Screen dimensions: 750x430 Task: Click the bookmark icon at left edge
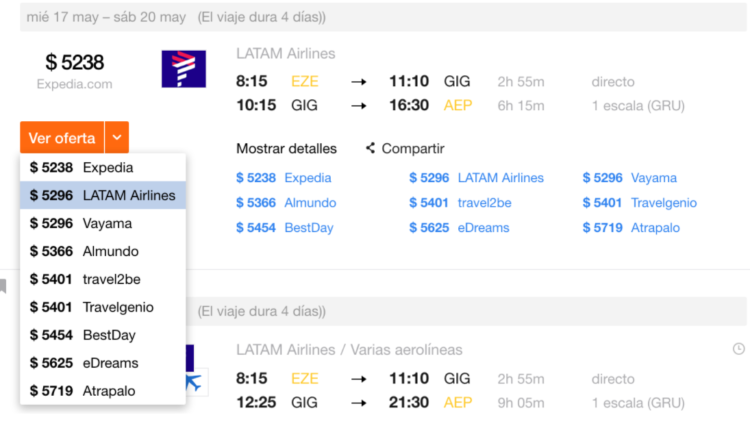(x=3, y=286)
